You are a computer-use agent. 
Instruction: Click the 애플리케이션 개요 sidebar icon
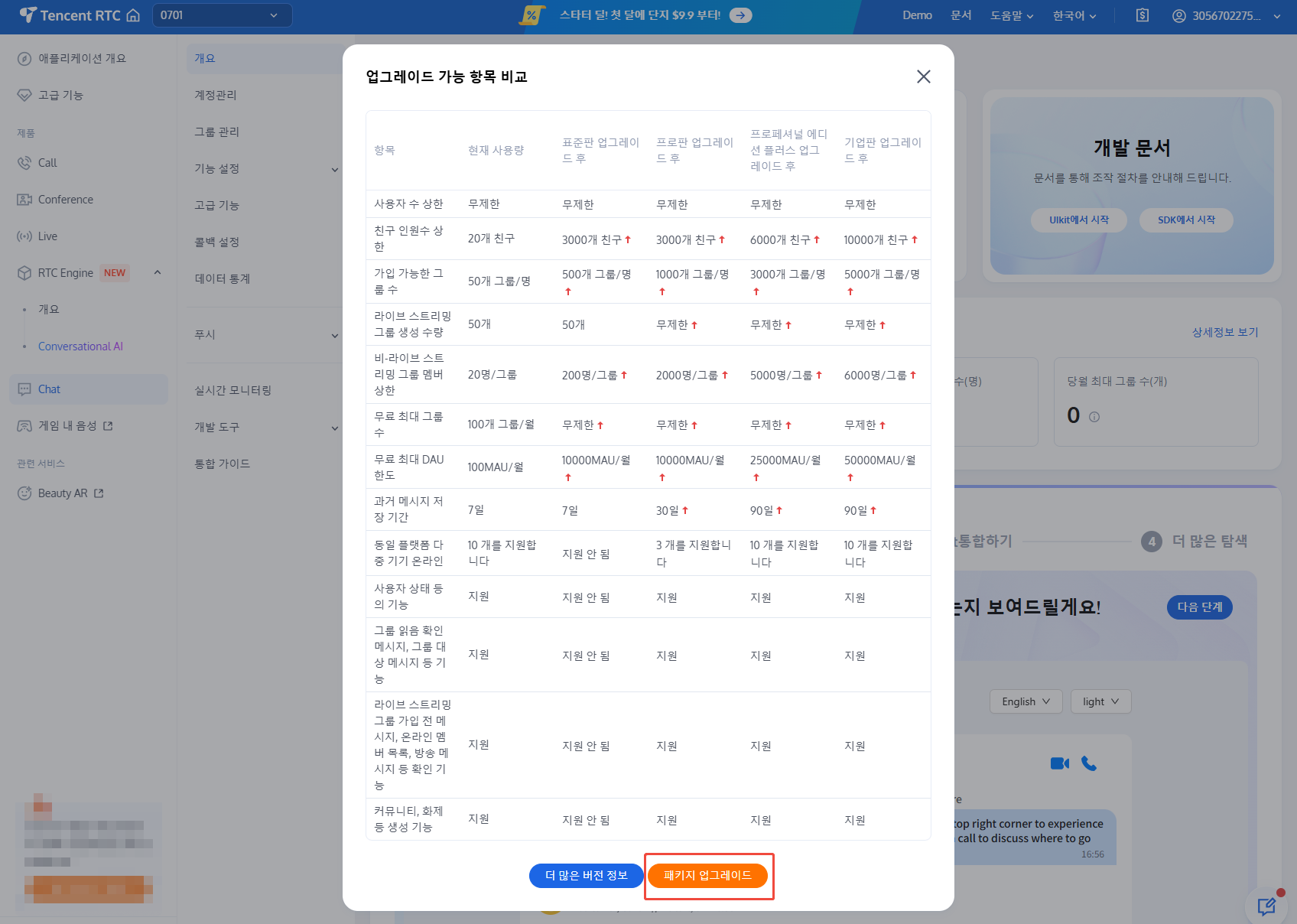(24, 59)
